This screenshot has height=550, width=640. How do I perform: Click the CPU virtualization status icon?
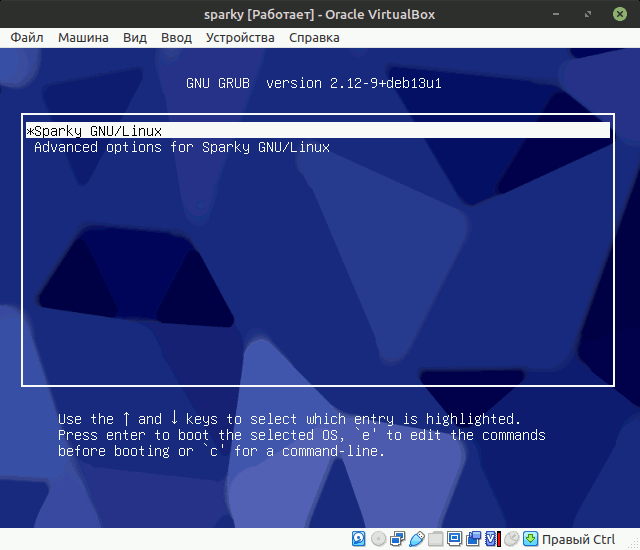tap(493, 539)
